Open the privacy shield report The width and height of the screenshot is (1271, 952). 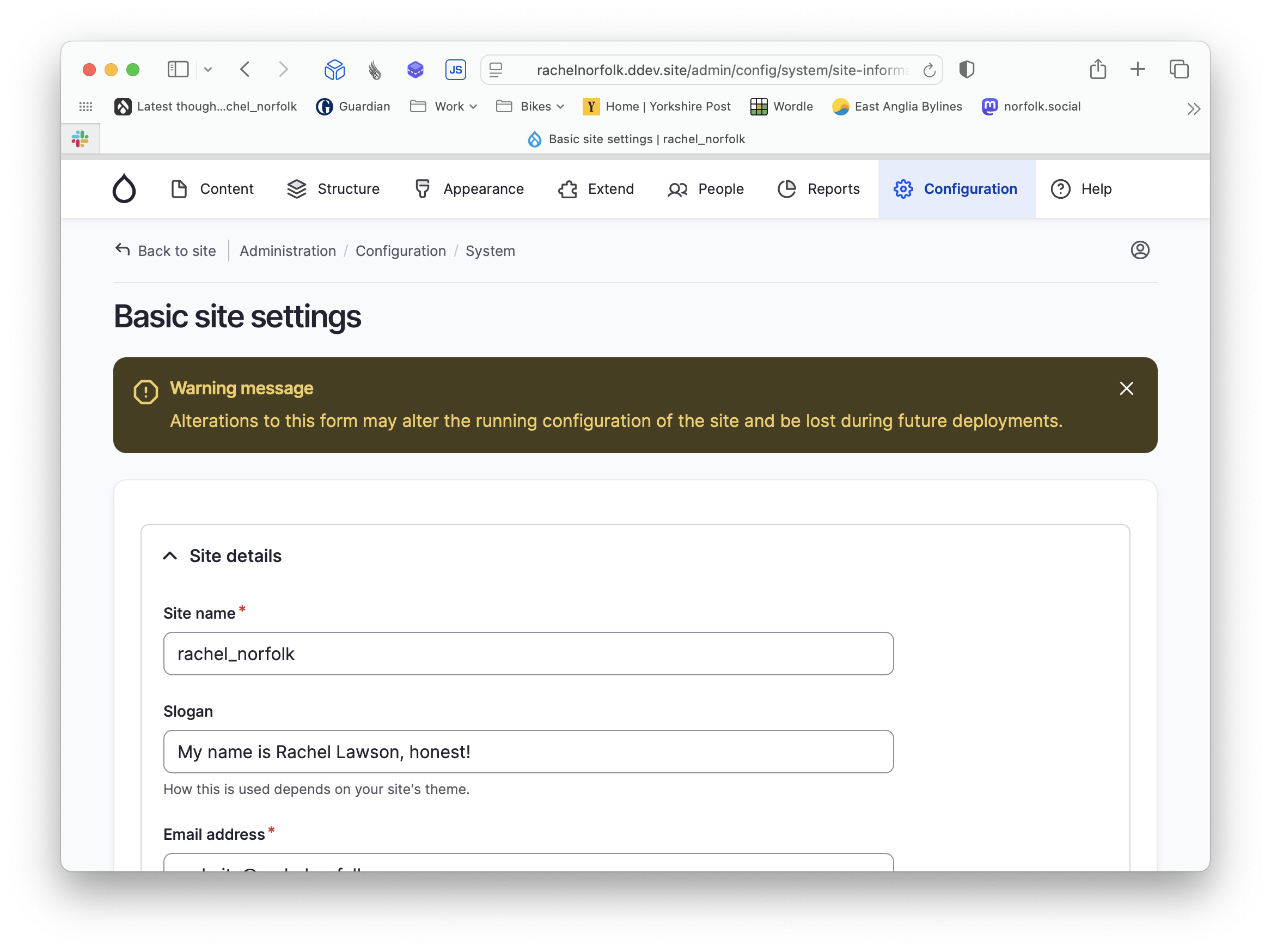point(967,70)
